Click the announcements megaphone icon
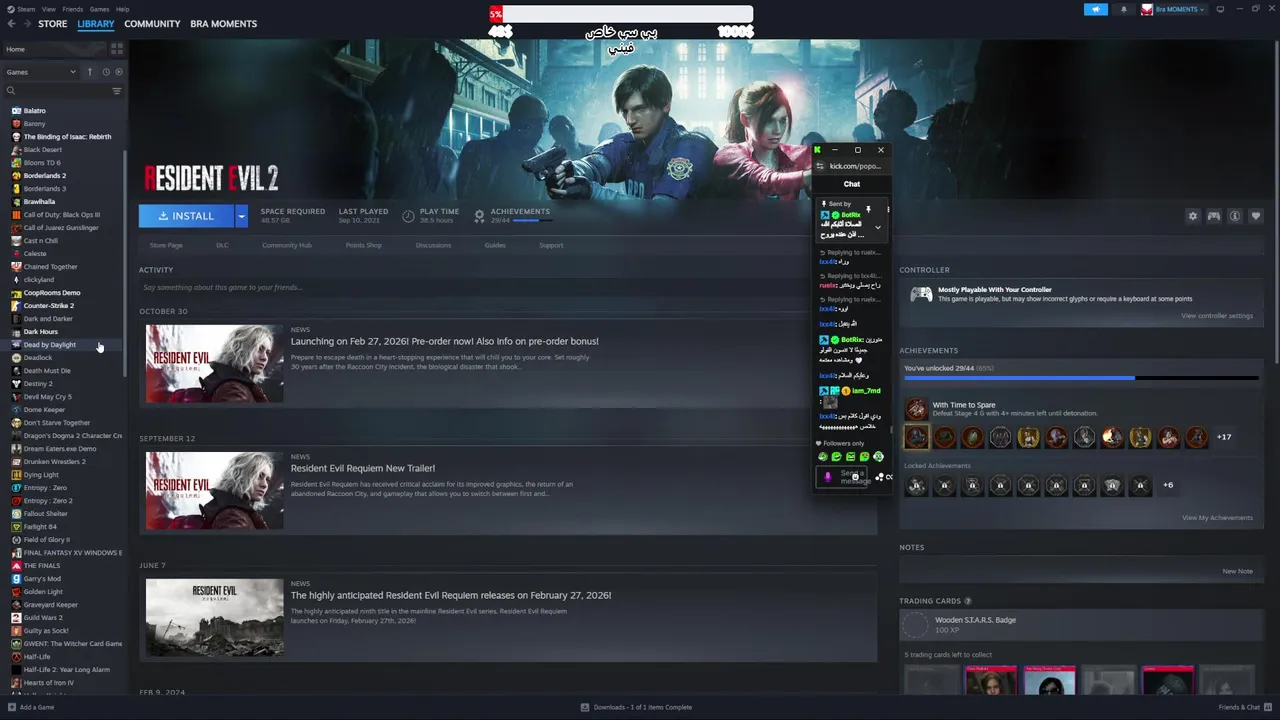The height and width of the screenshot is (720, 1280). 1096,9
